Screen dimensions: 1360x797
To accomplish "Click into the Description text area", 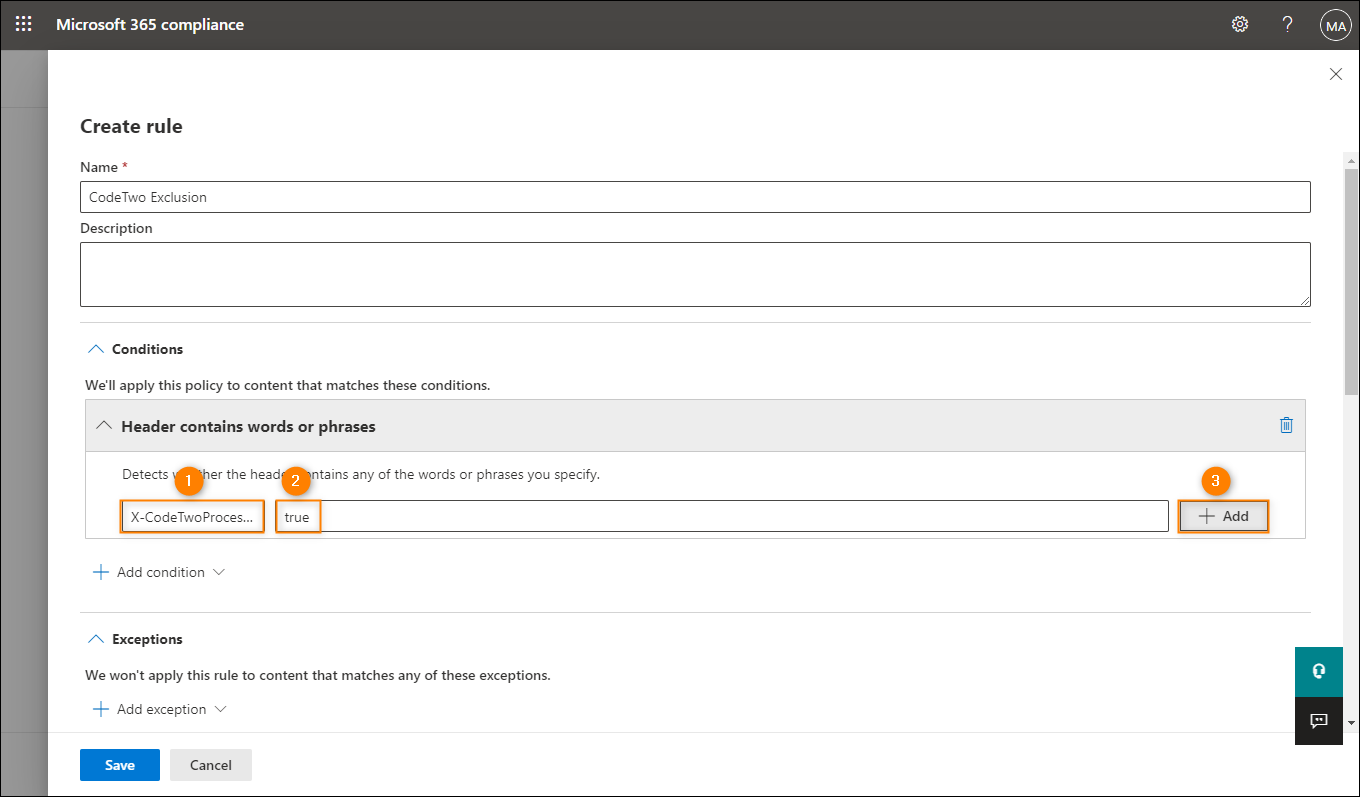I will coord(695,274).
